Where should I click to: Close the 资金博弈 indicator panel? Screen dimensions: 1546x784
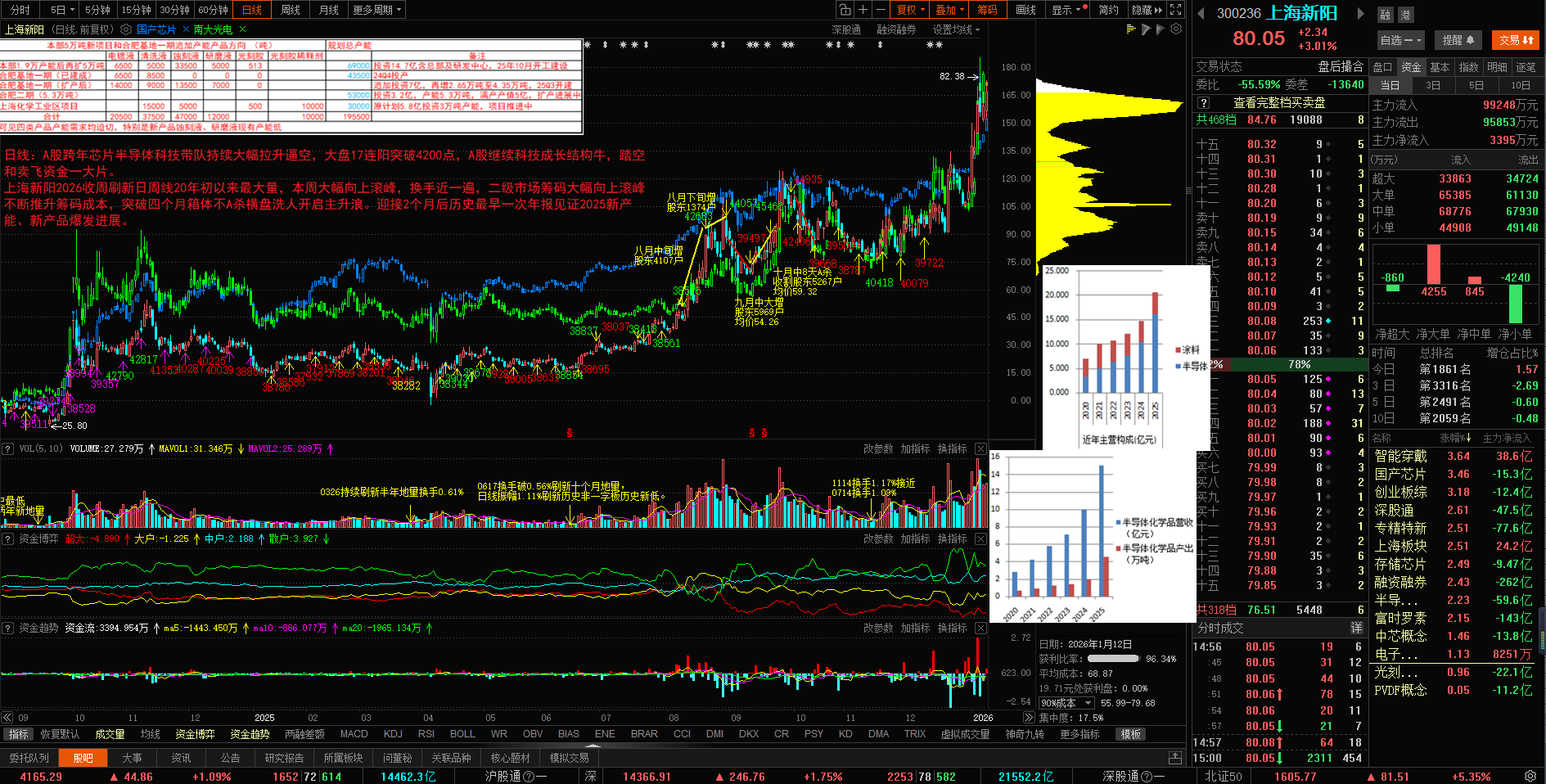980,538
